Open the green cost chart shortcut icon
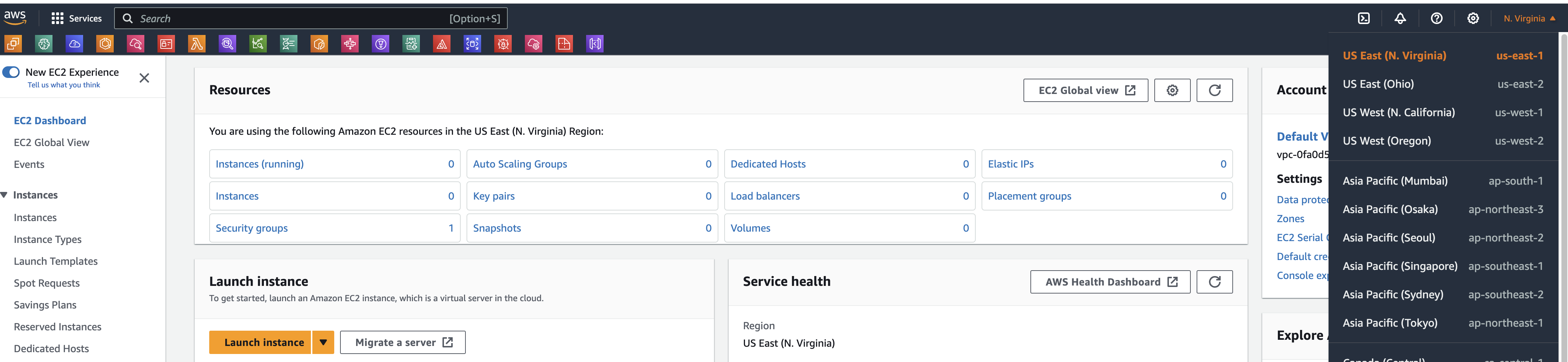Image resolution: width=1568 pixels, height=362 pixels. [258, 44]
